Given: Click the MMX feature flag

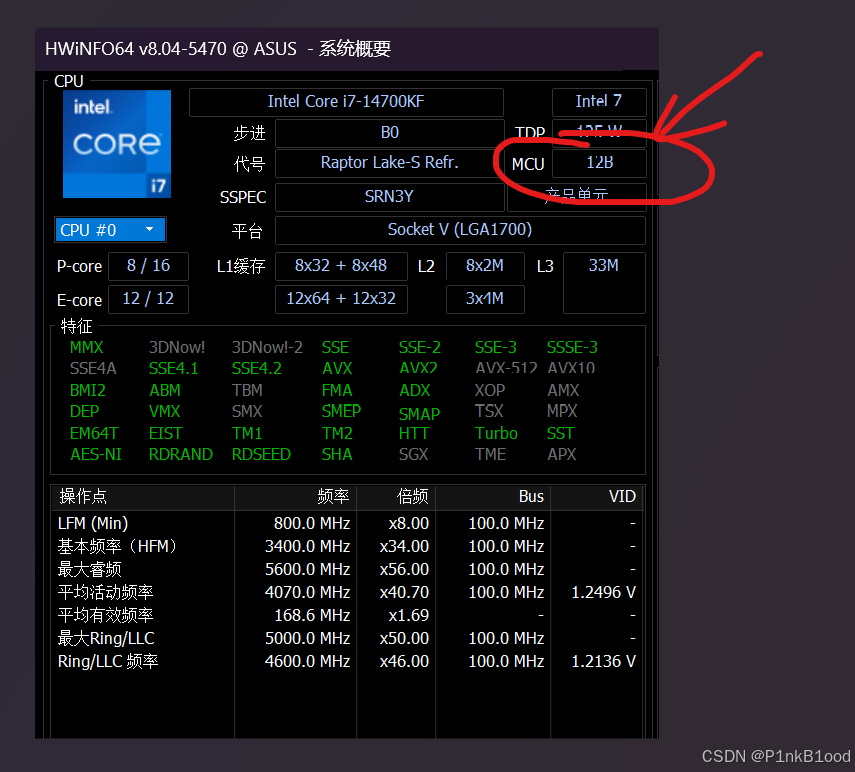Looking at the screenshot, I should tap(86, 347).
